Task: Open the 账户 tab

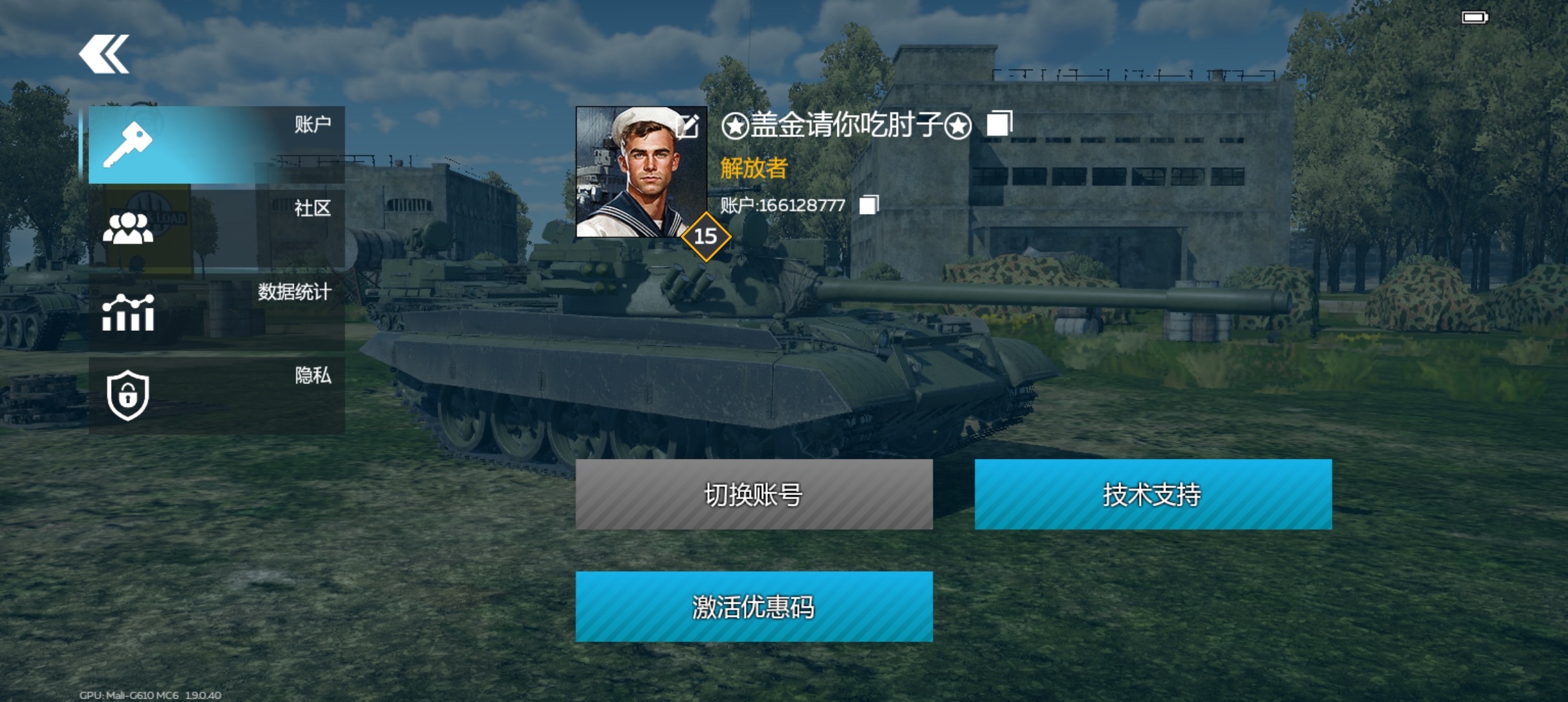Action: (216, 145)
